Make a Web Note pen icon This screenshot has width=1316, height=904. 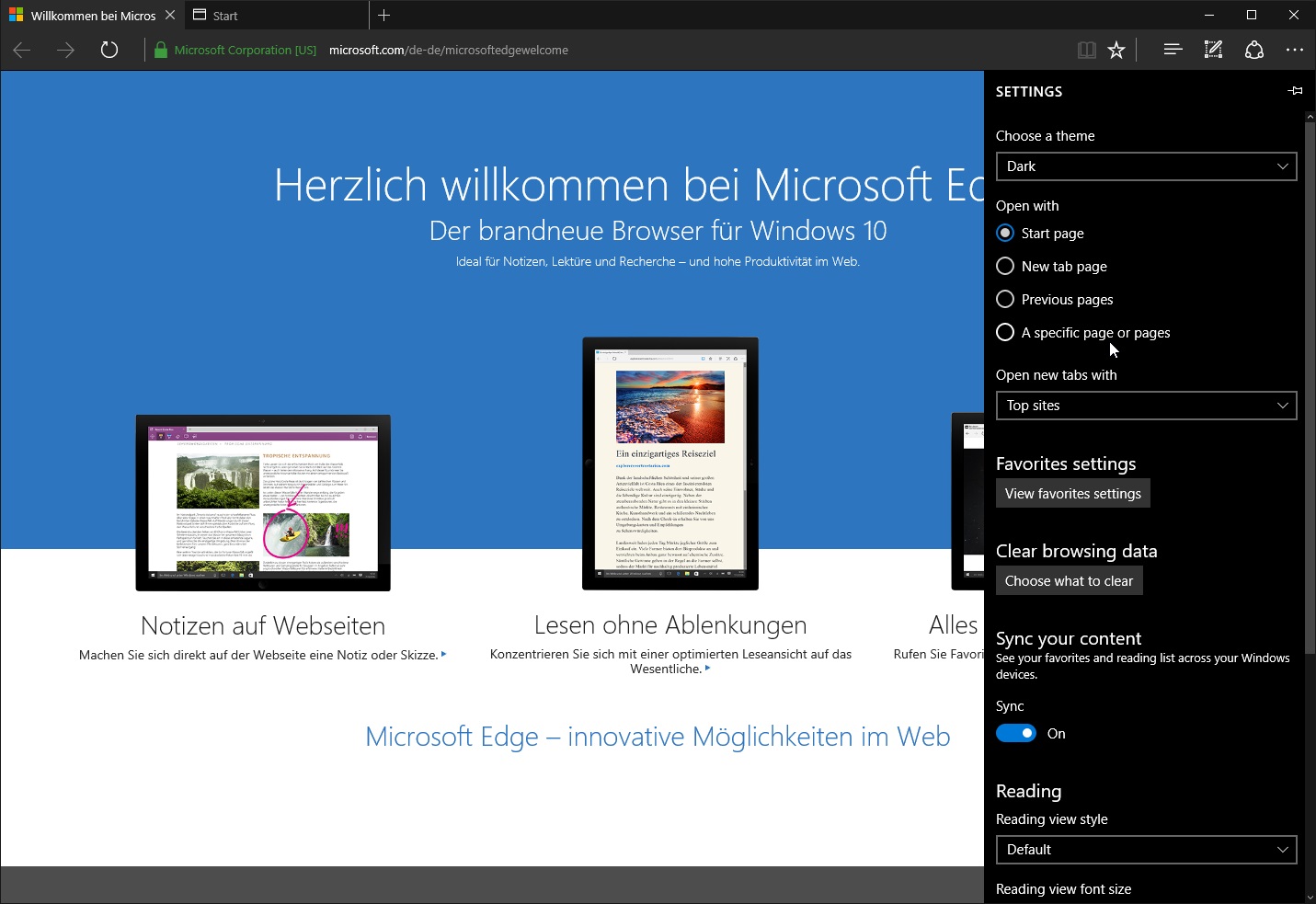(x=1213, y=50)
